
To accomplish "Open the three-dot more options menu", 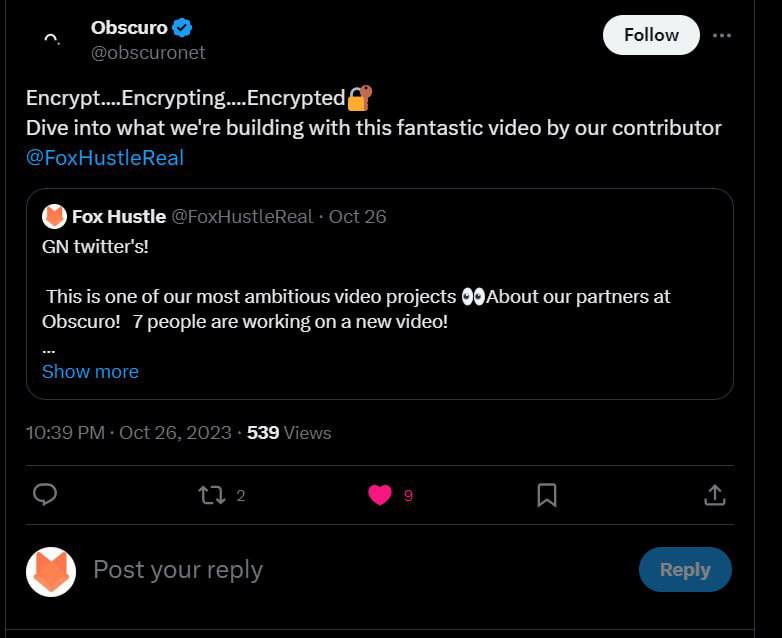I will (x=722, y=35).
